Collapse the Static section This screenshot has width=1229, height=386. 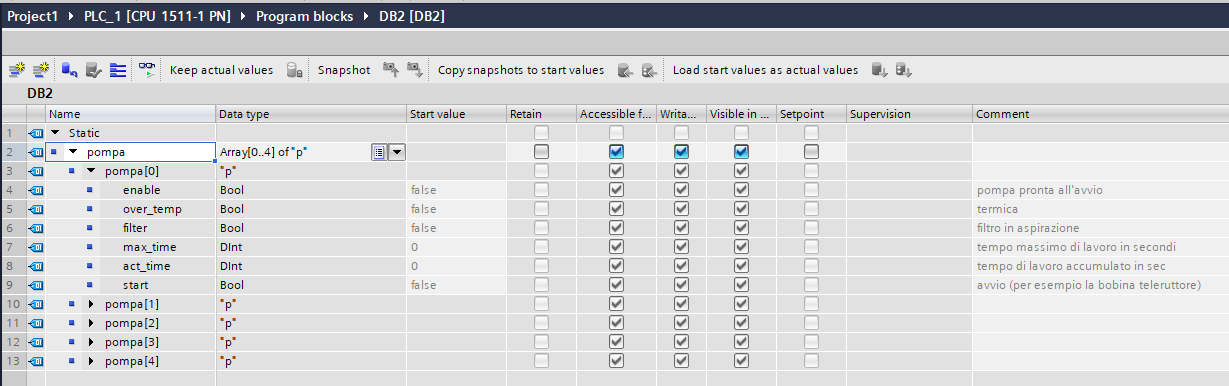(x=54, y=133)
